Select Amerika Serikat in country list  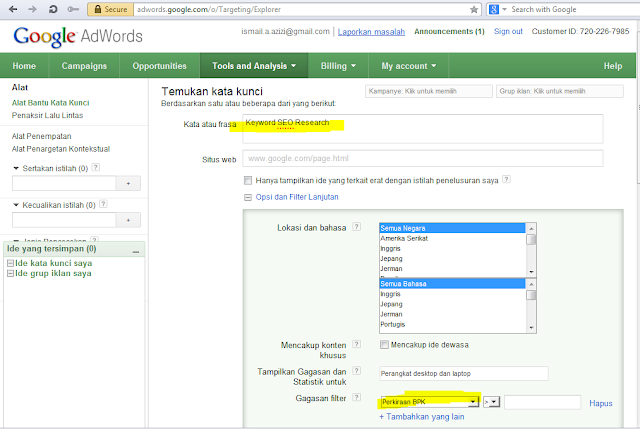pos(452,238)
